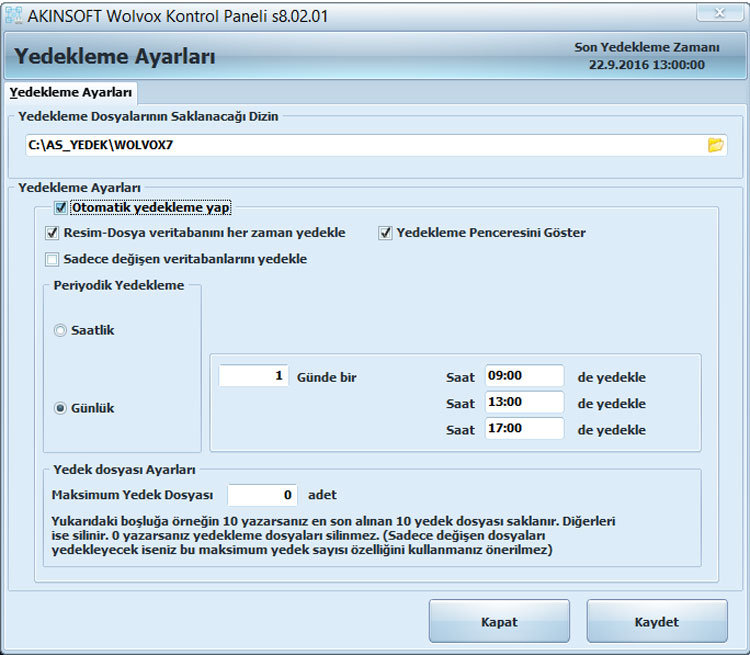Toggle Resim-Dosya veritabanını her zaman yedekle
Image resolution: width=750 pixels, height=655 pixels.
[x=51, y=233]
